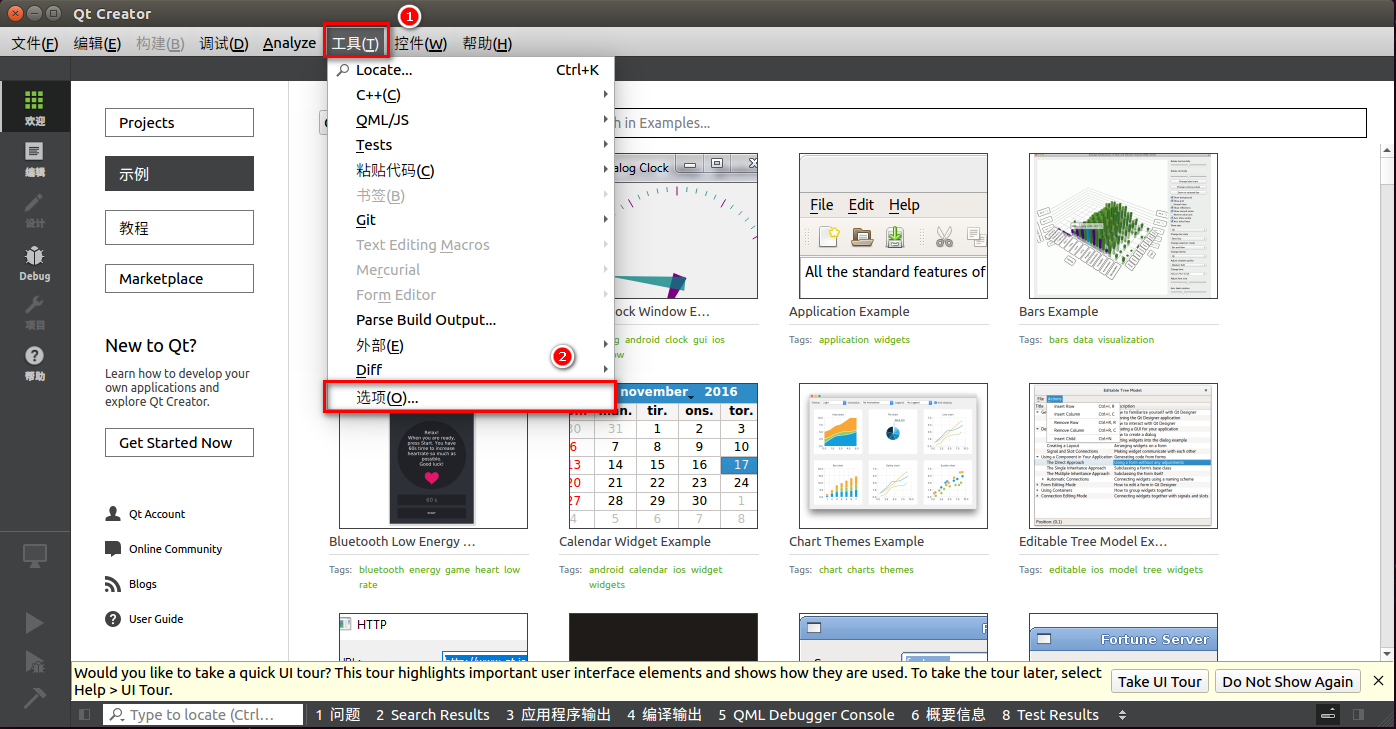Click the Start Debugging icon
1396x729 pixels.
34,661
